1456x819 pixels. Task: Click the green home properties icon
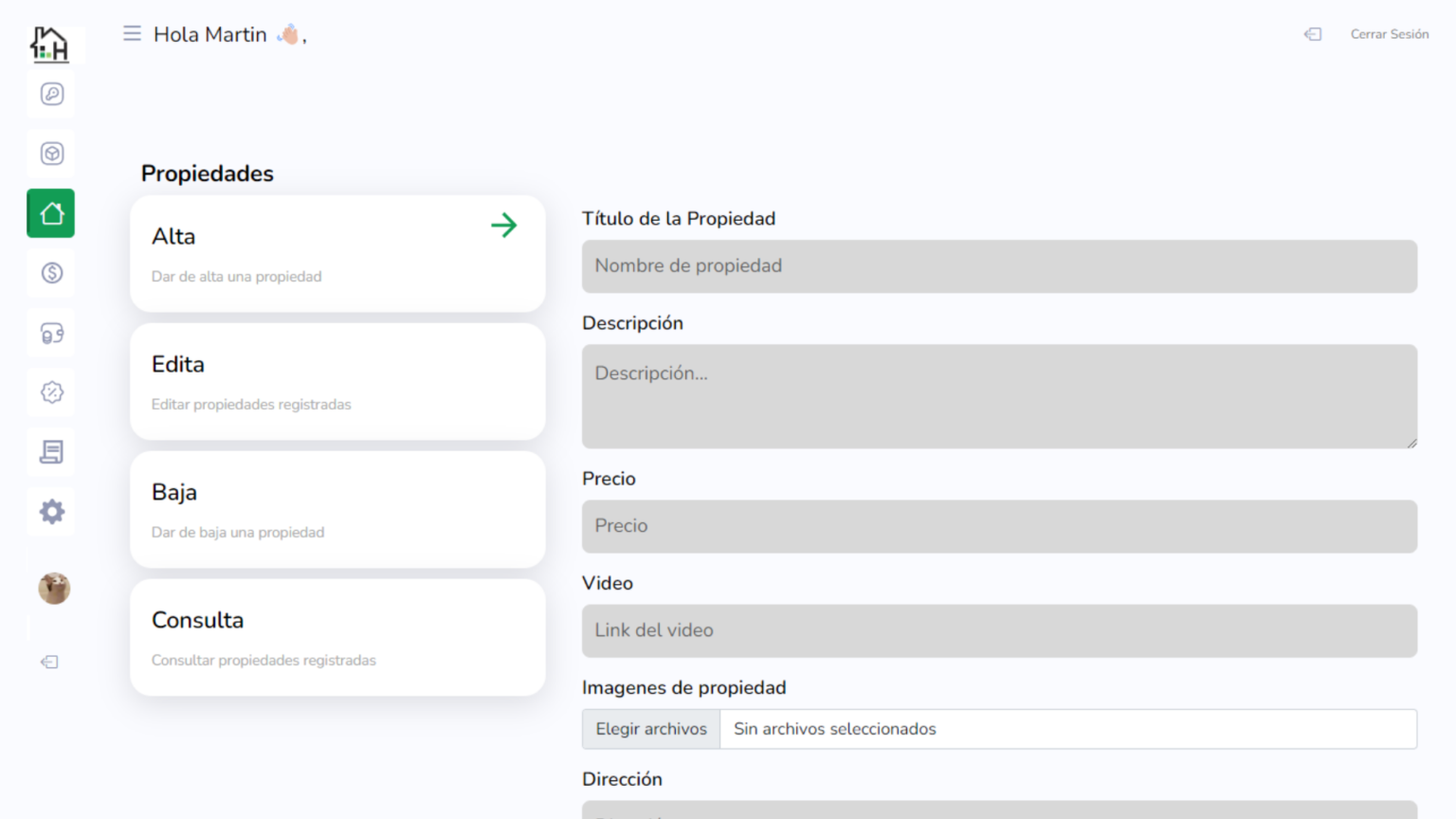[50, 212]
